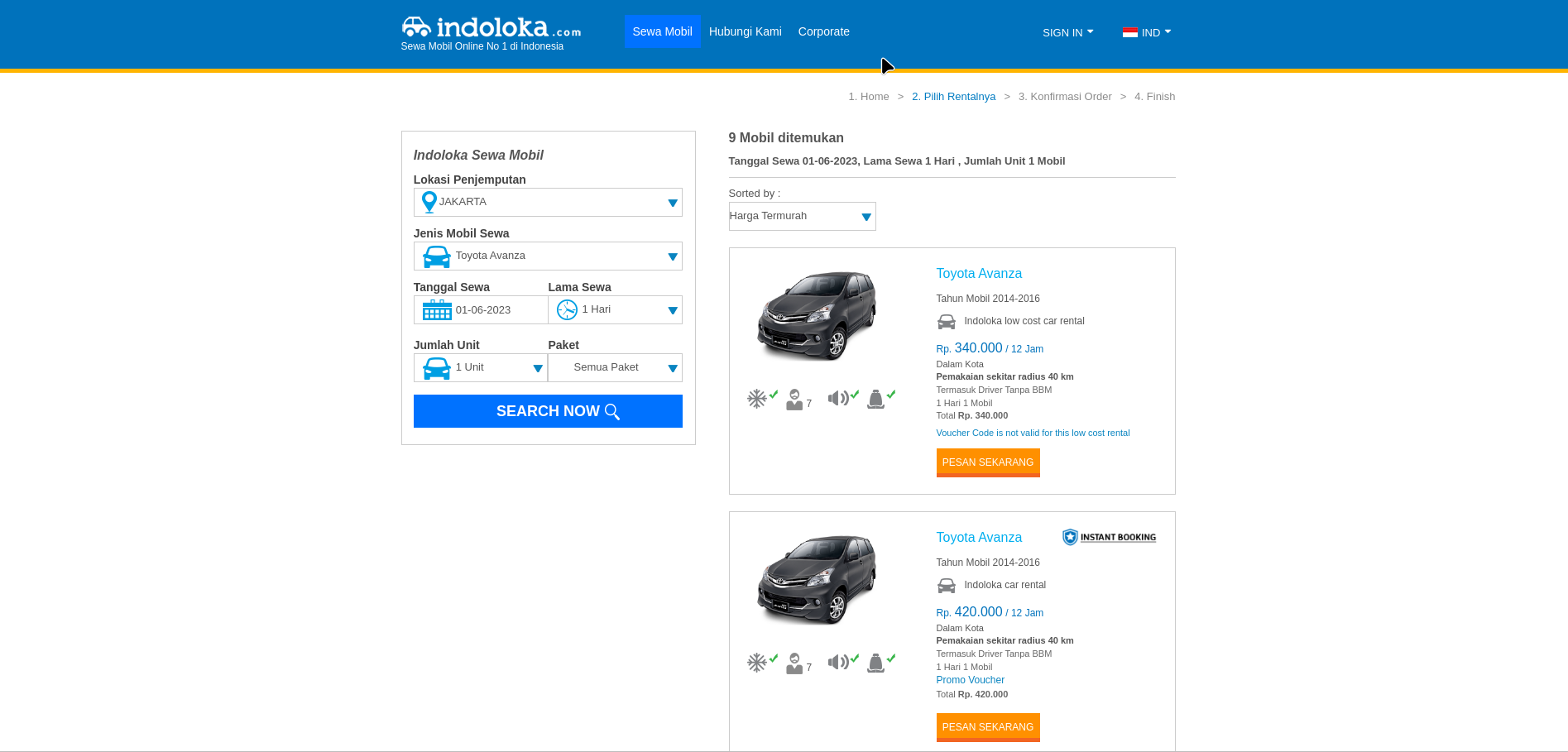The image size is (1568, 752).
Task: Expand the SIGN IN menu
Action: 1067,32
